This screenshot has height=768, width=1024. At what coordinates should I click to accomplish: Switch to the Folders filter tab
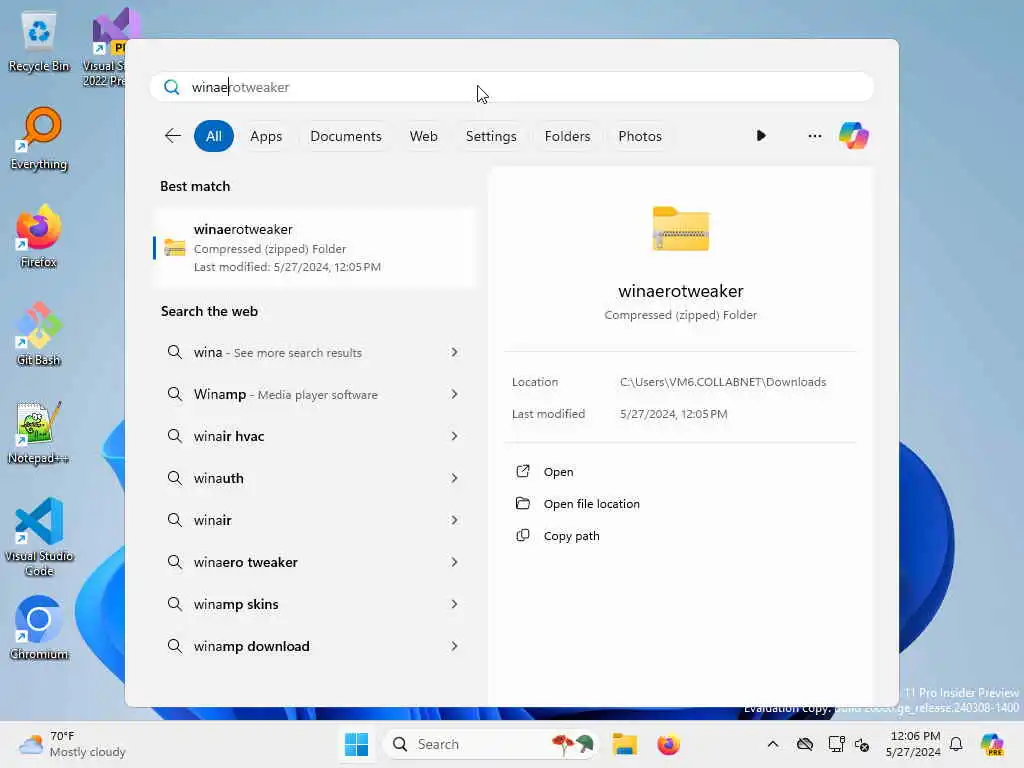[567, 136]
